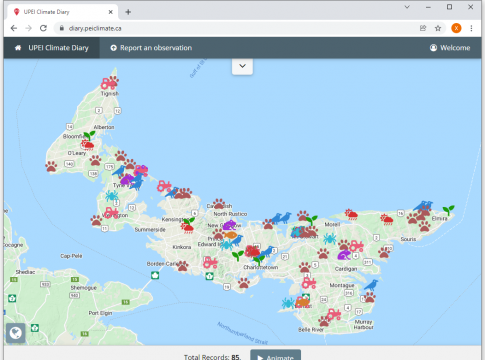Click the rain cloud marker near Kensington
The image size is (485, 360).
tap(187, 228)
